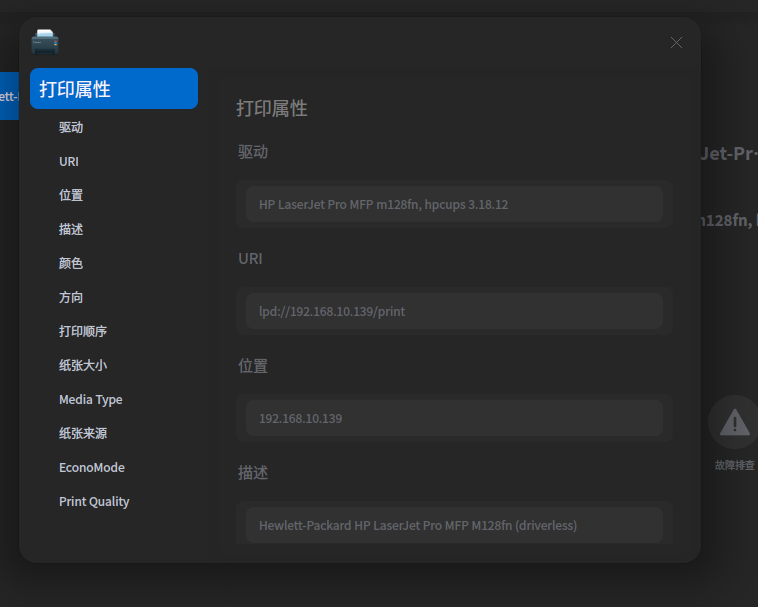Click the location field 192.168.10.139
Viewport: 758px width, 607px height.
point(454,418)
